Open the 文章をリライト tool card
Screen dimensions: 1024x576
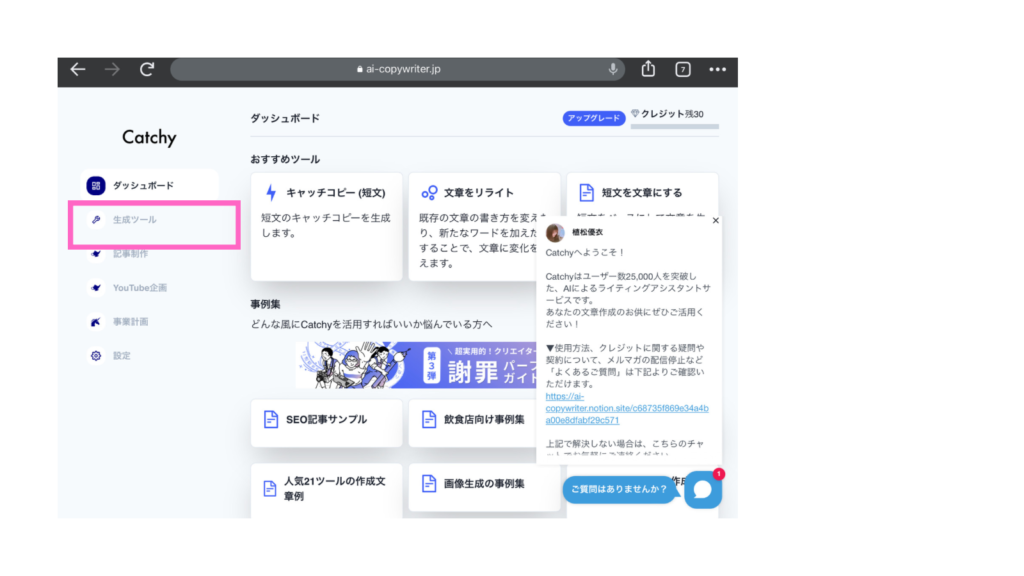point(483,227)
